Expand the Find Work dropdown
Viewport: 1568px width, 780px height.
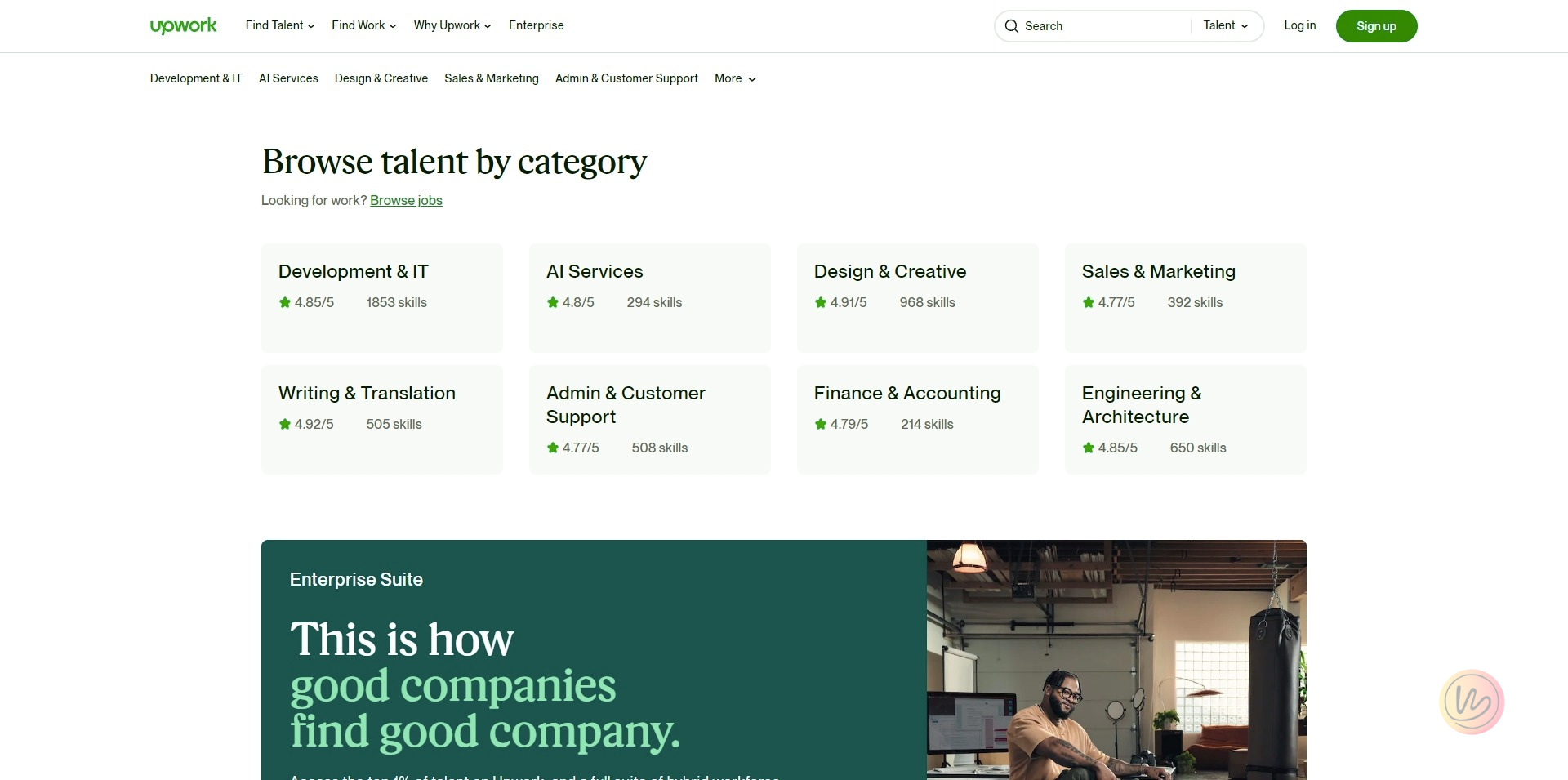[363, 25]
